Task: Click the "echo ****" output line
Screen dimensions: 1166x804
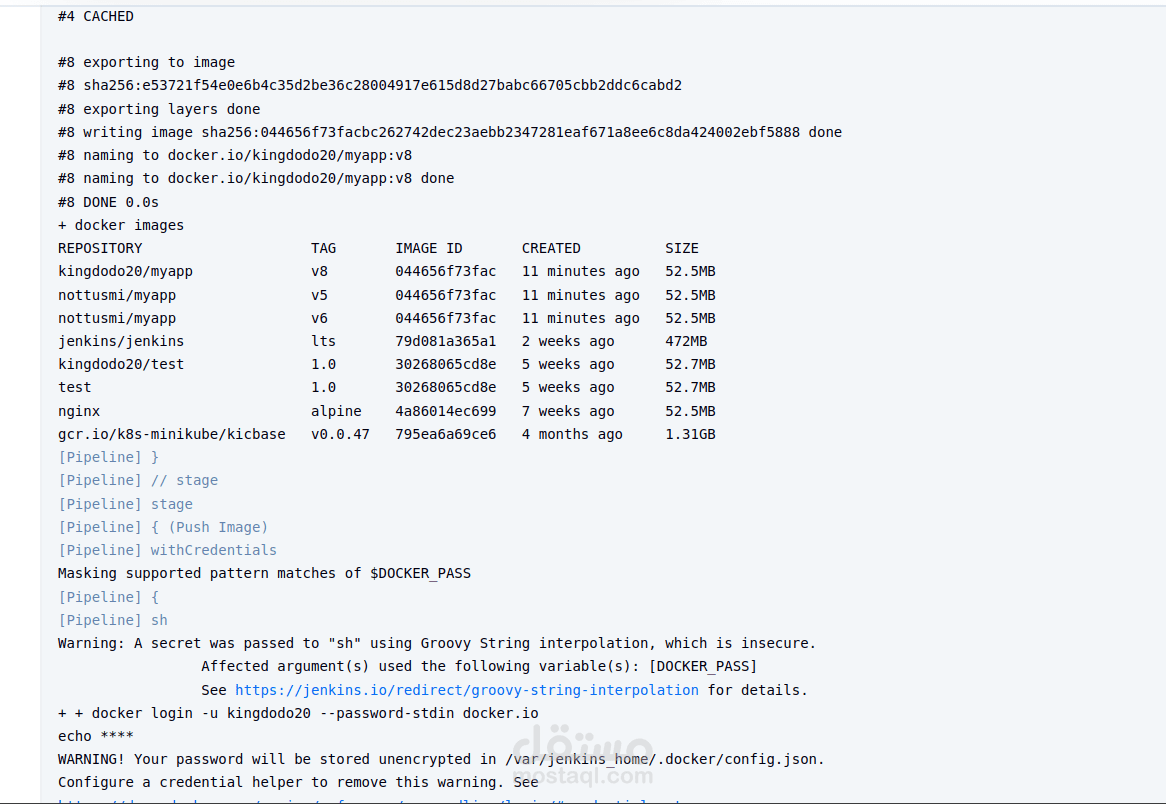Action: [96, 736]
